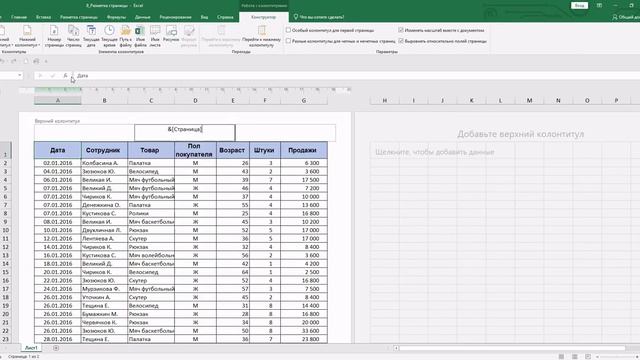640x360 pixels.
Task: Click the right header section box
Action: (x=285, y=133)
